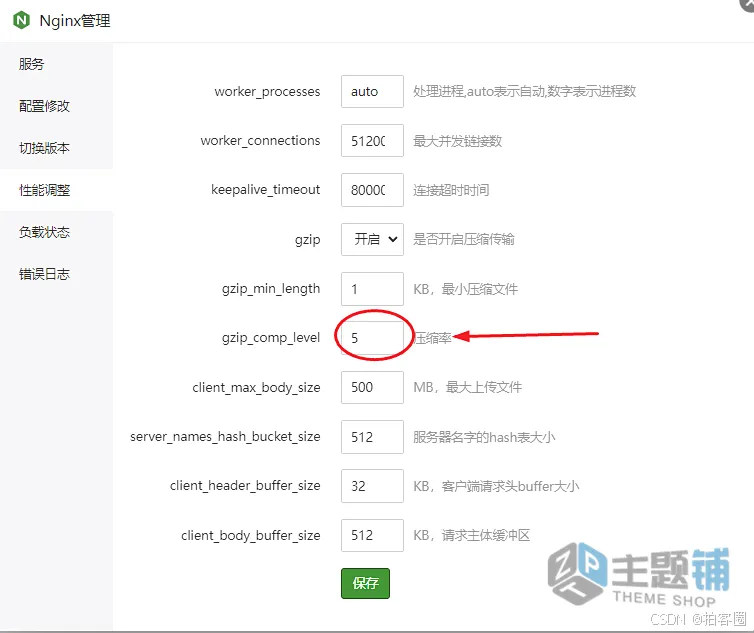Click the client_body_buffer_size label
Viewport: 754px width, 633px height.
click(x=251, y=536)
